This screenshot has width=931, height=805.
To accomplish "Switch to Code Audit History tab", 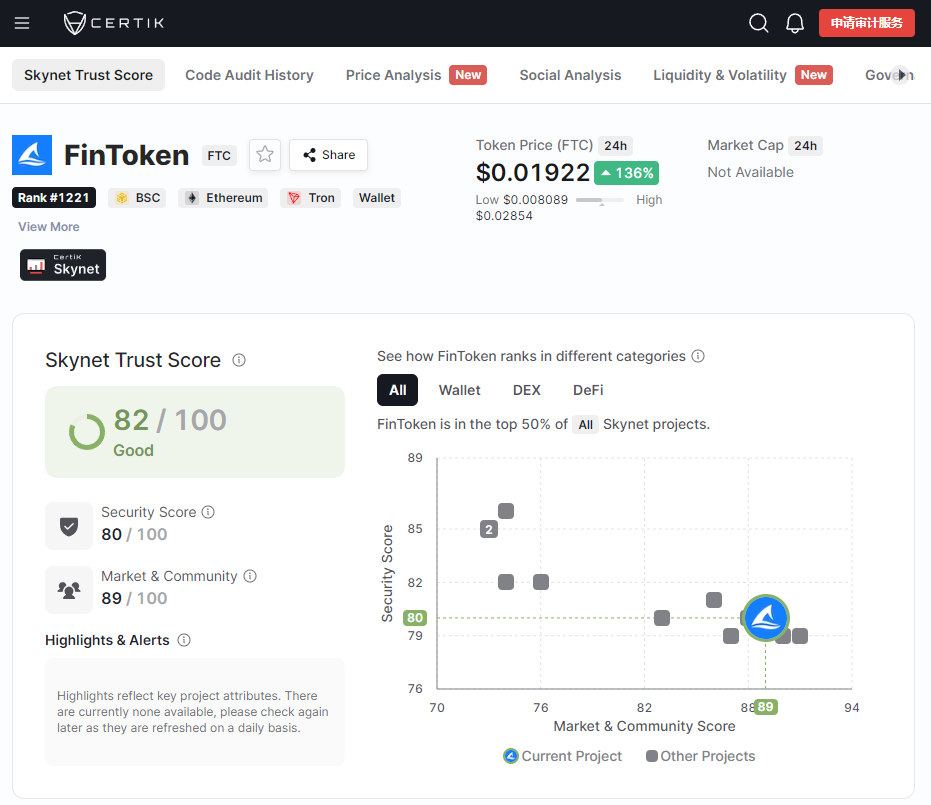I will point(249,75).
